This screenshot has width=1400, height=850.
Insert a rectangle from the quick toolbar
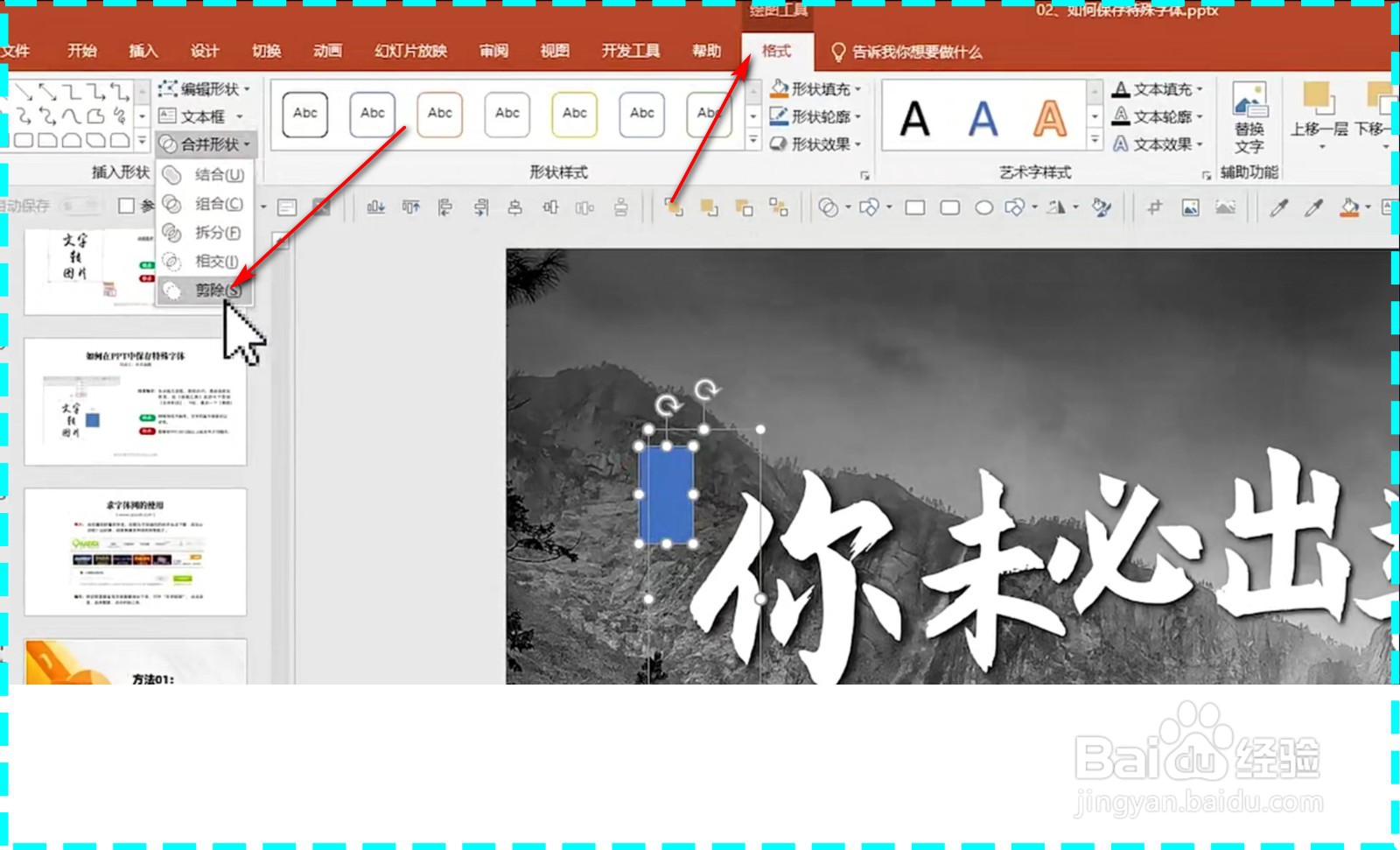click(x=915, y=207)
